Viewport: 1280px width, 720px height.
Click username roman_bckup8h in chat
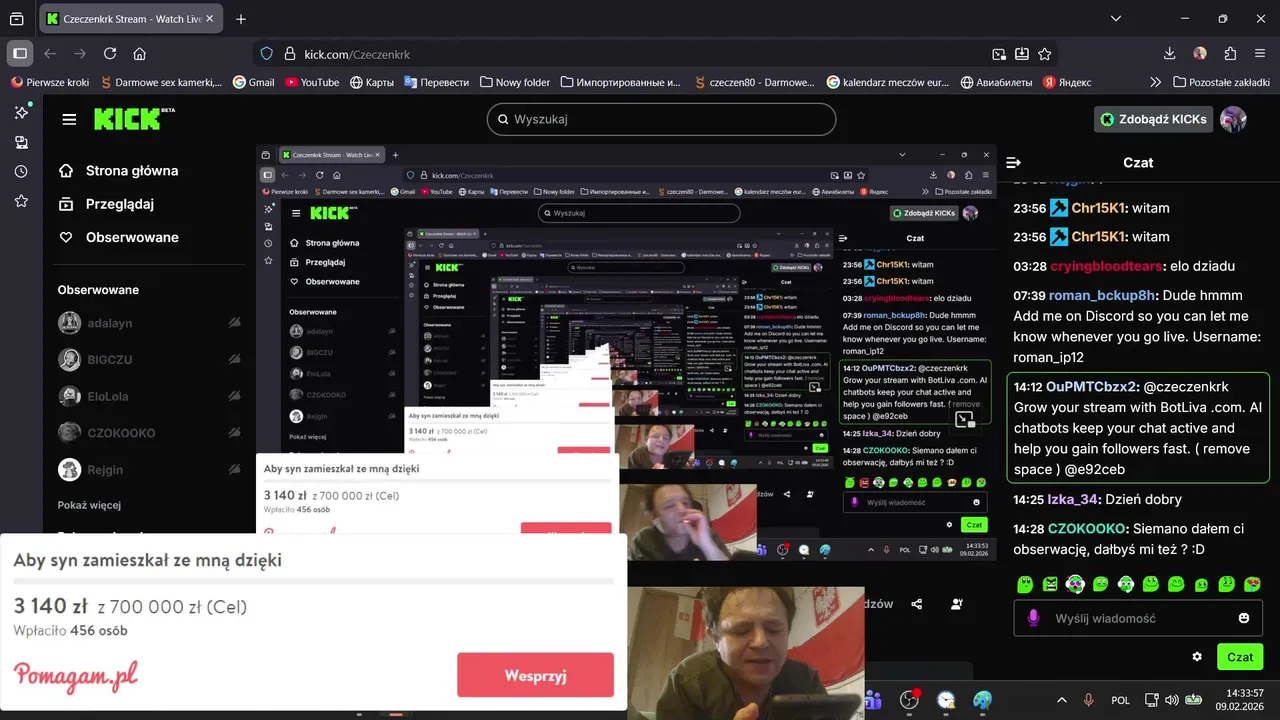click(x=1103, y=296)
